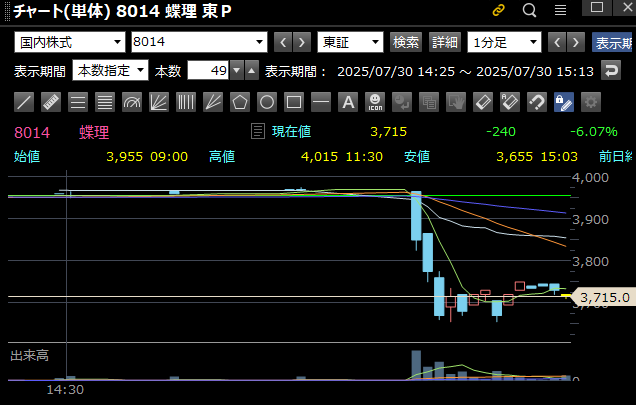The height and width of the screenshot is (405, 636).
Task: Open the smiley icon stamp tool
Action: (375, 102)
